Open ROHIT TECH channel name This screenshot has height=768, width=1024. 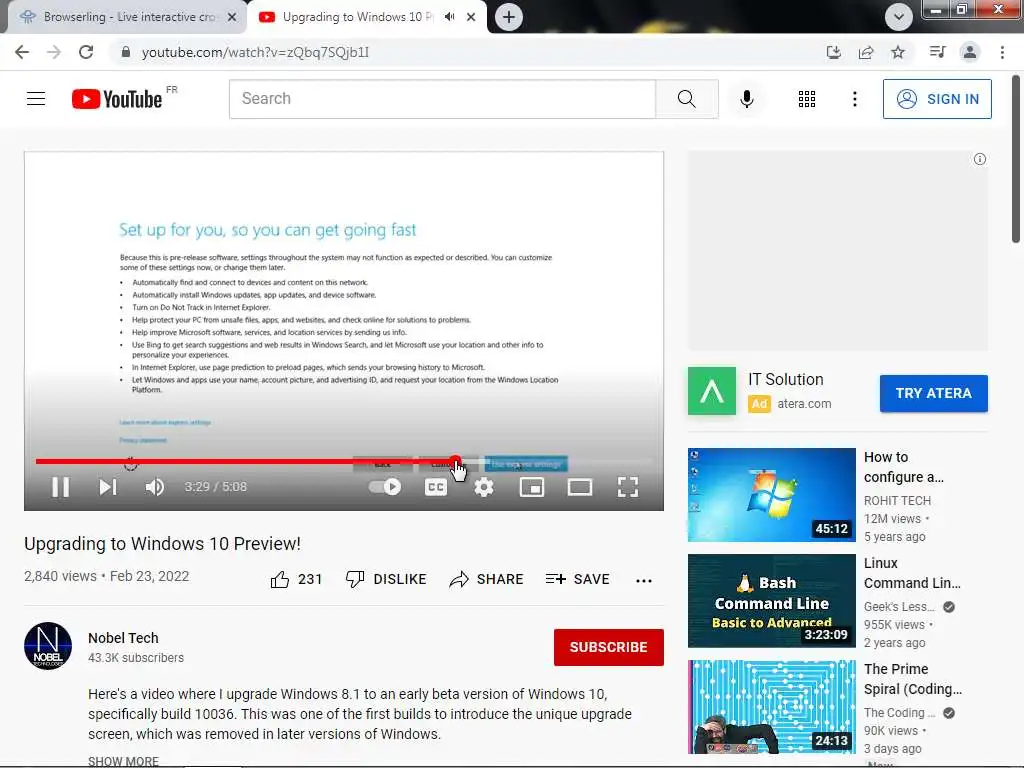pos(897,500)
